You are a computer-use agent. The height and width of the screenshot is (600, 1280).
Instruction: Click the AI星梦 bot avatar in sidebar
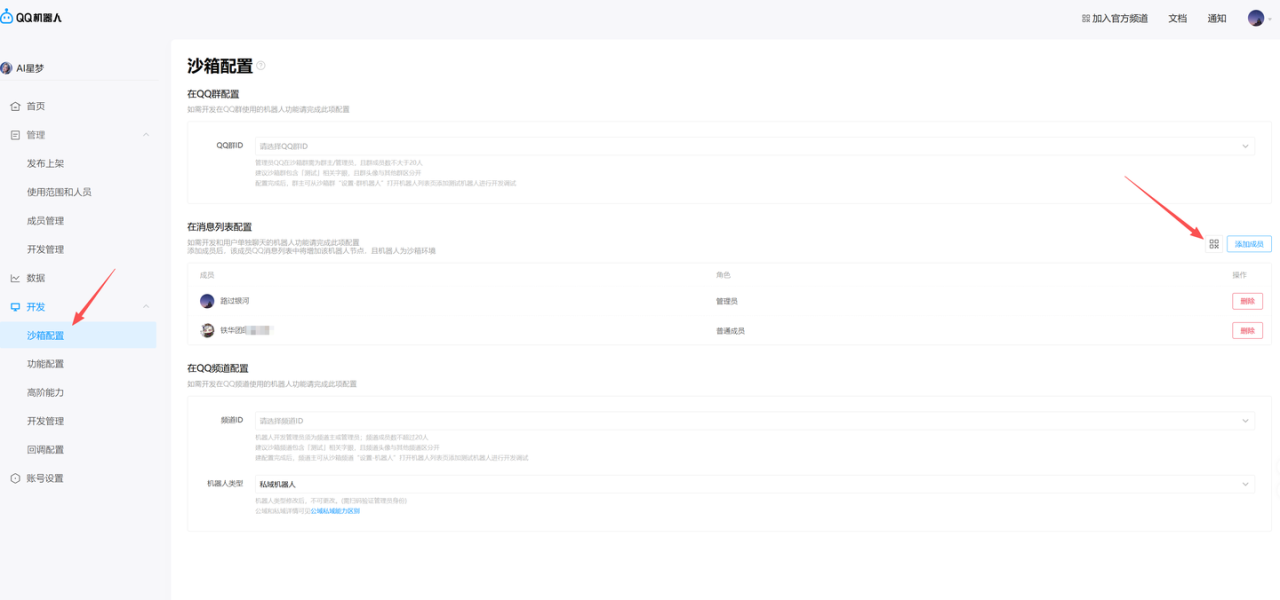click(x=7, y=68)
